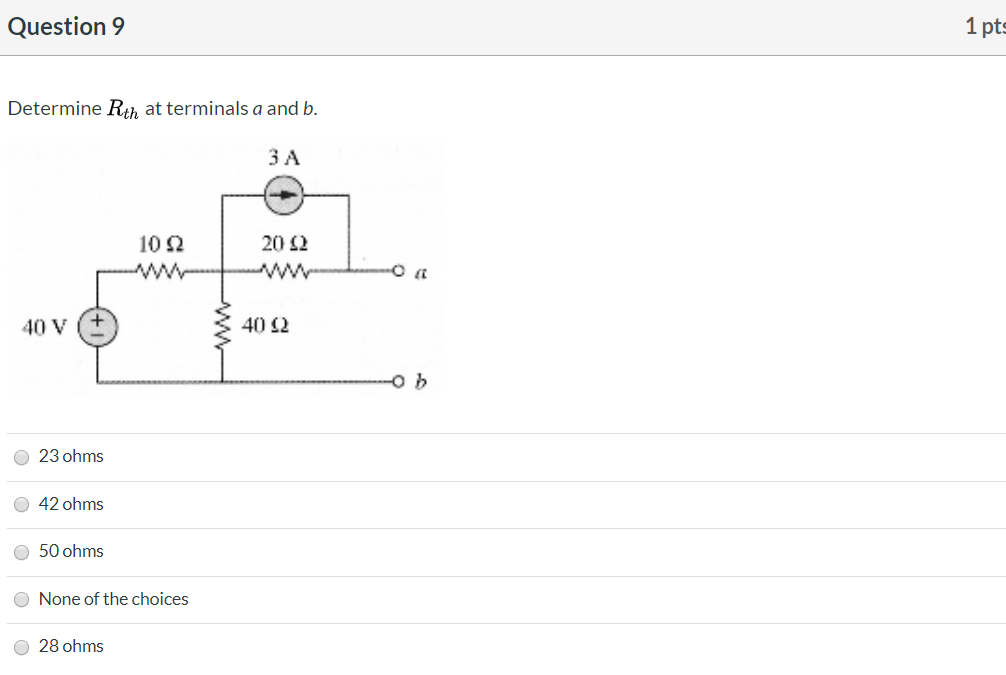Pick the 28 ohms answer

pos(21,646)
